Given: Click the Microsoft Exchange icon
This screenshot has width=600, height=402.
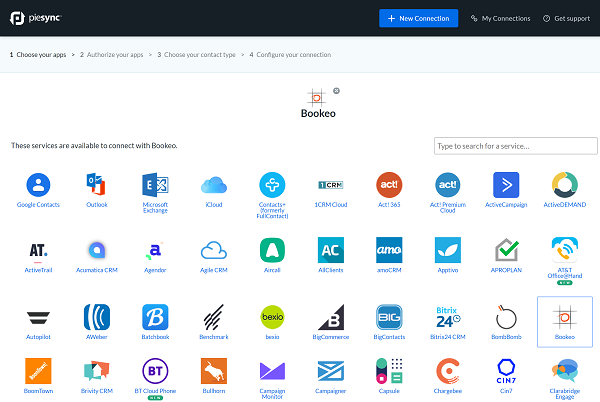Looking at the screenshot, I should tap(155, 185).
